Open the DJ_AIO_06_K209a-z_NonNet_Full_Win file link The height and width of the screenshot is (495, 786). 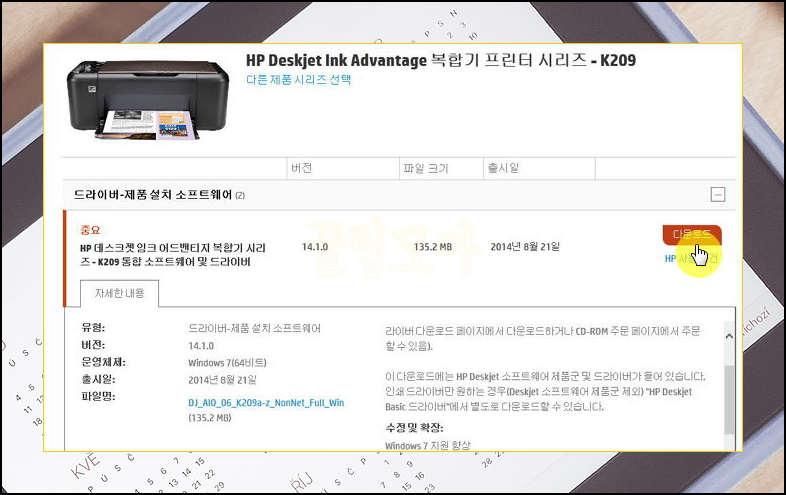point(266,403)
